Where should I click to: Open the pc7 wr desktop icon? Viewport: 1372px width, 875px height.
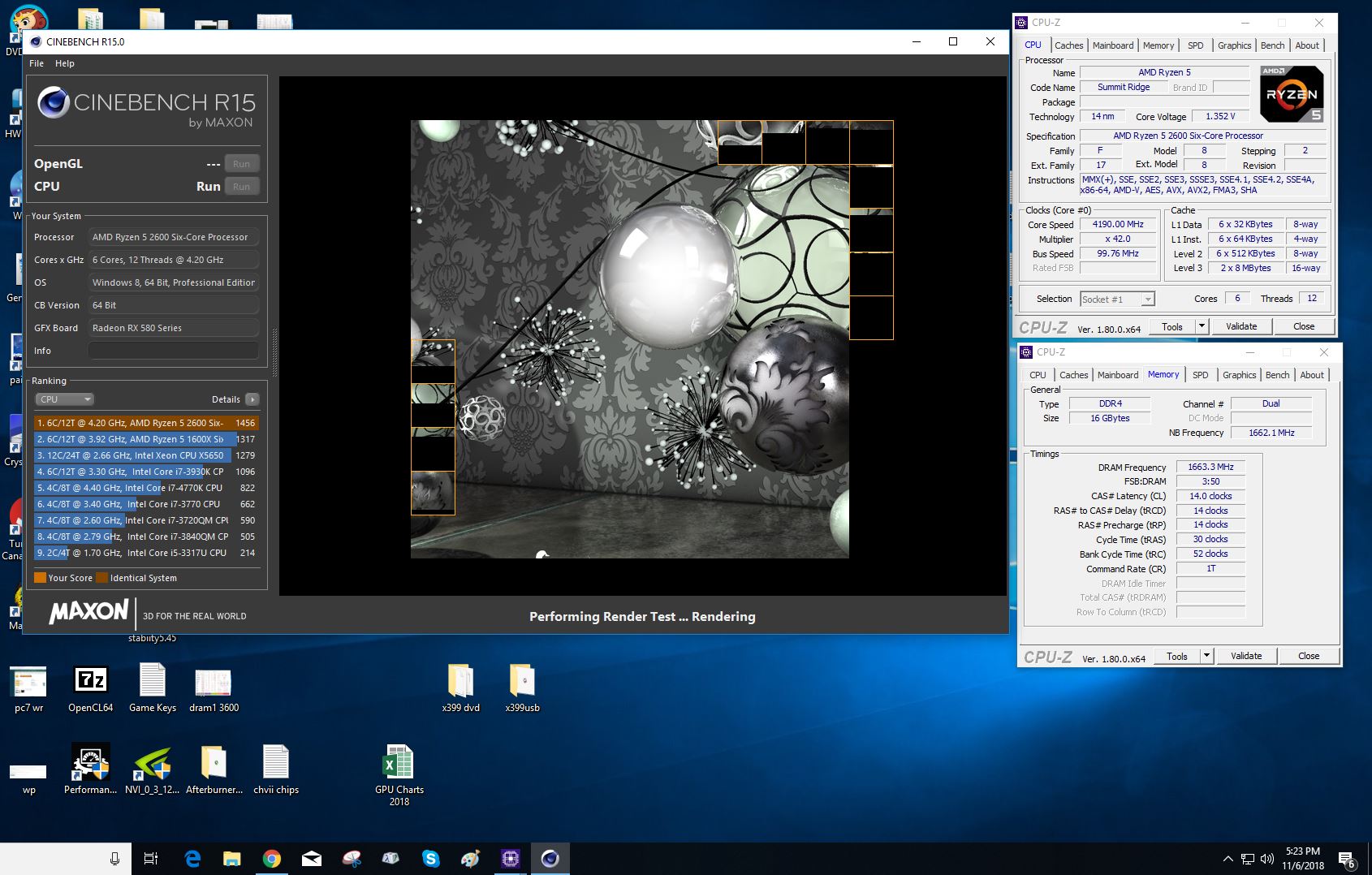coord(29,689)
